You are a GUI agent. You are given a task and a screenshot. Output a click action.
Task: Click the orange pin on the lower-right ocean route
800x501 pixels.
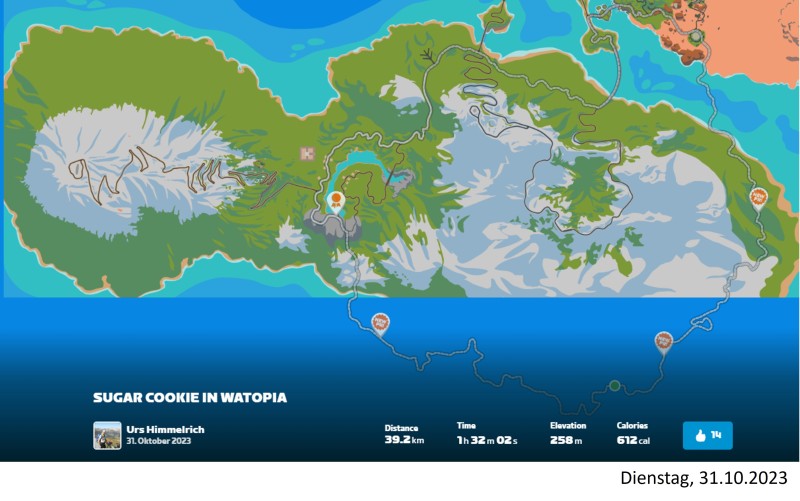[664, 340]
